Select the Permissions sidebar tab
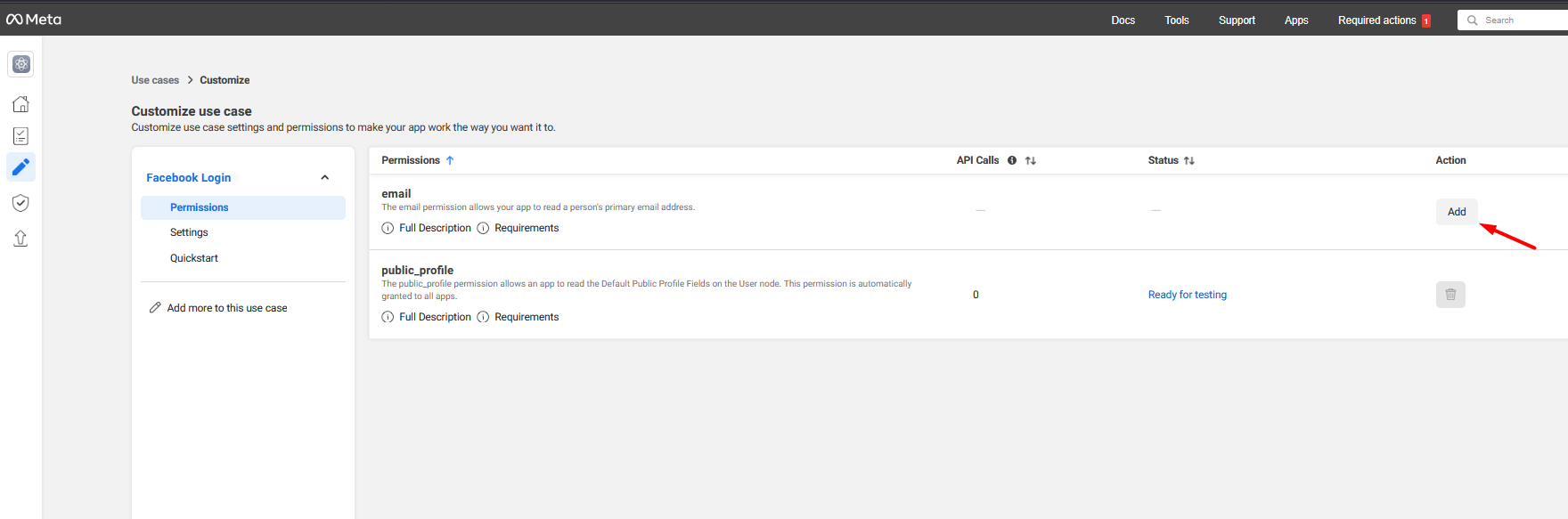 243,207
